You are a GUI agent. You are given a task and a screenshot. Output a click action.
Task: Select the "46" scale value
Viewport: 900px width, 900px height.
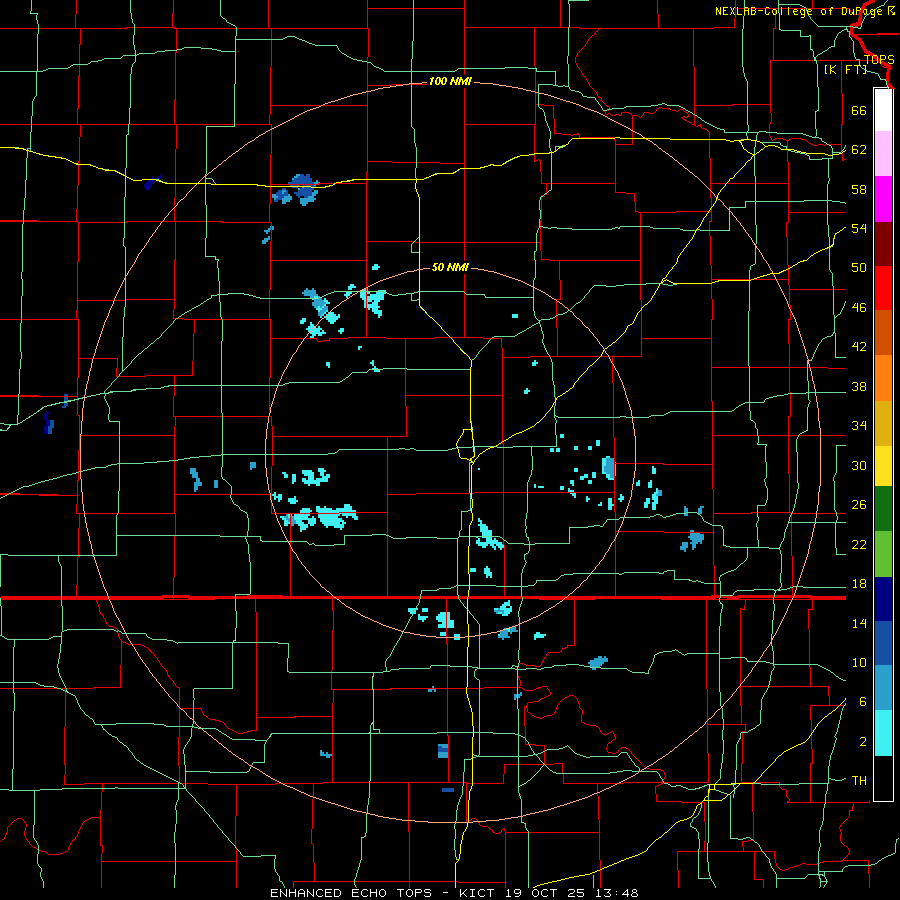pos(859,308)
